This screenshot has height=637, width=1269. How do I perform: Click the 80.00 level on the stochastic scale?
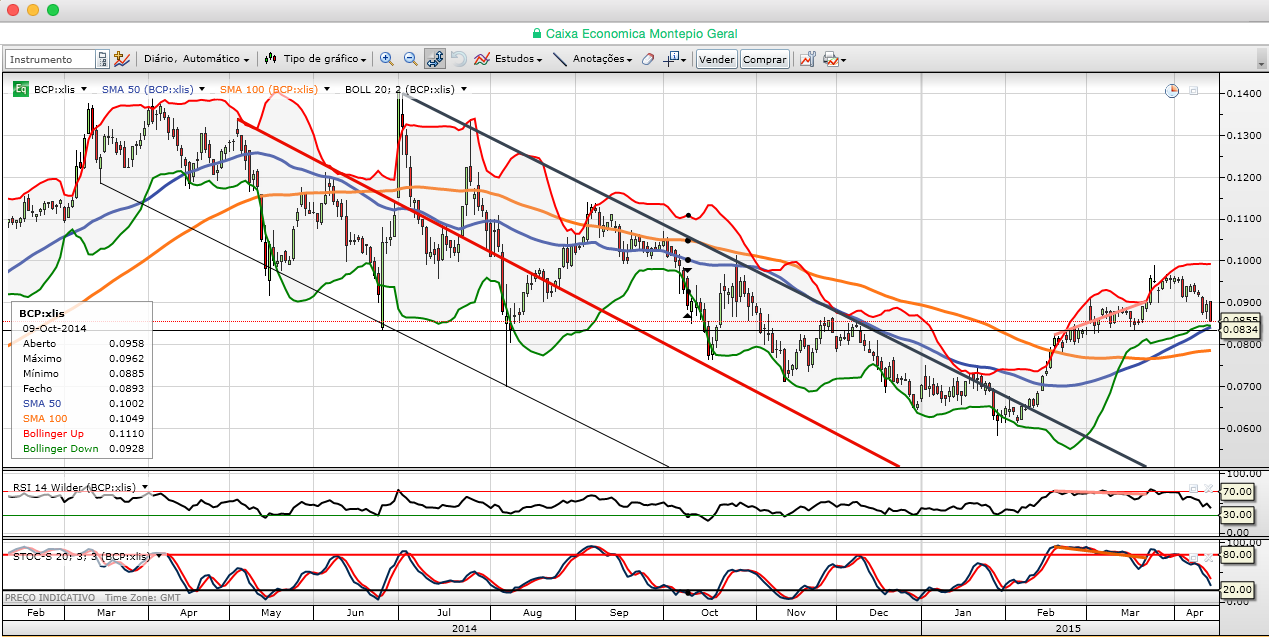pyautogui.click(x=1239, y=555)
